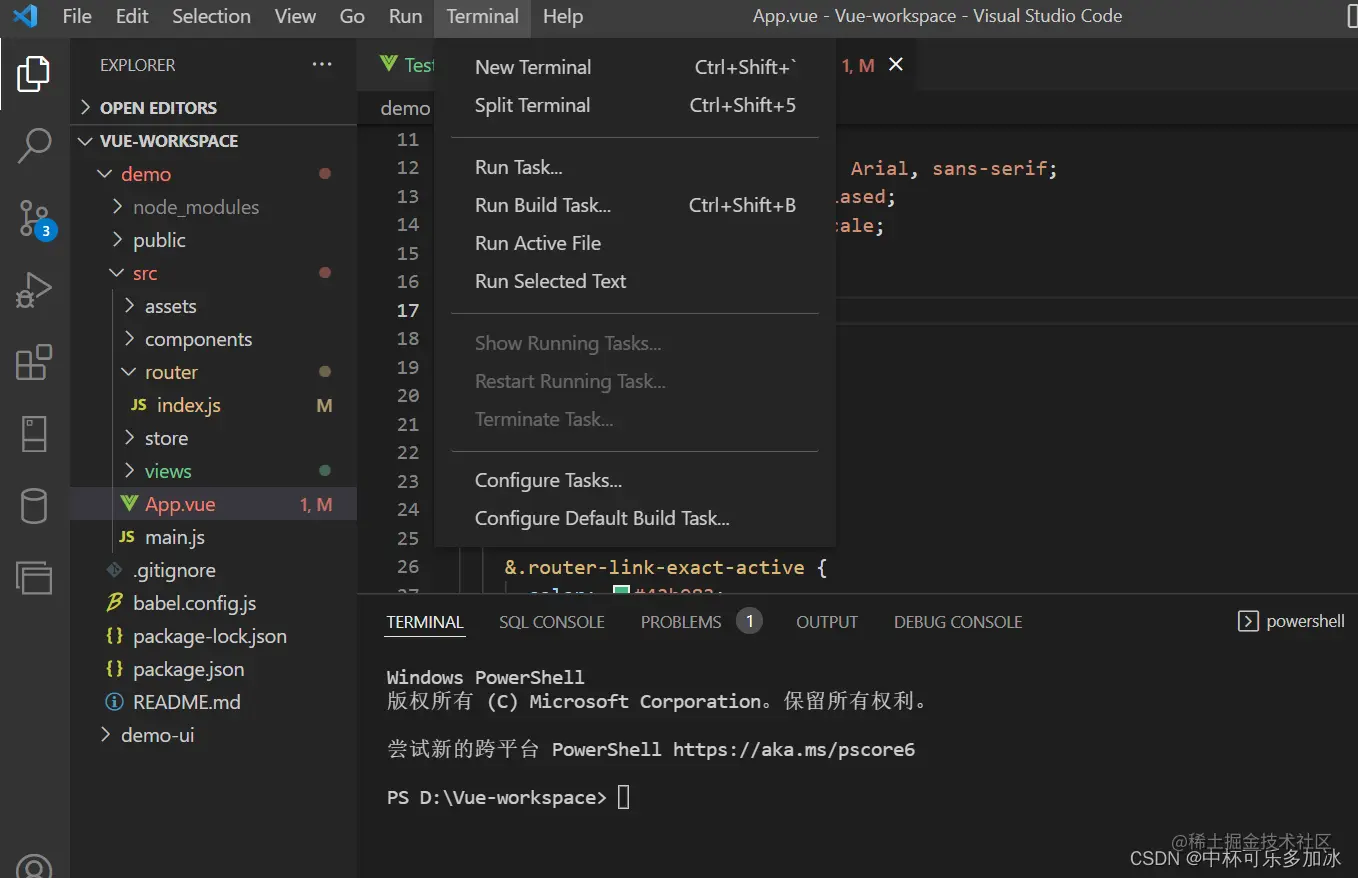Switch to the OUTPUT panel tab

click(x=827, y=622)
